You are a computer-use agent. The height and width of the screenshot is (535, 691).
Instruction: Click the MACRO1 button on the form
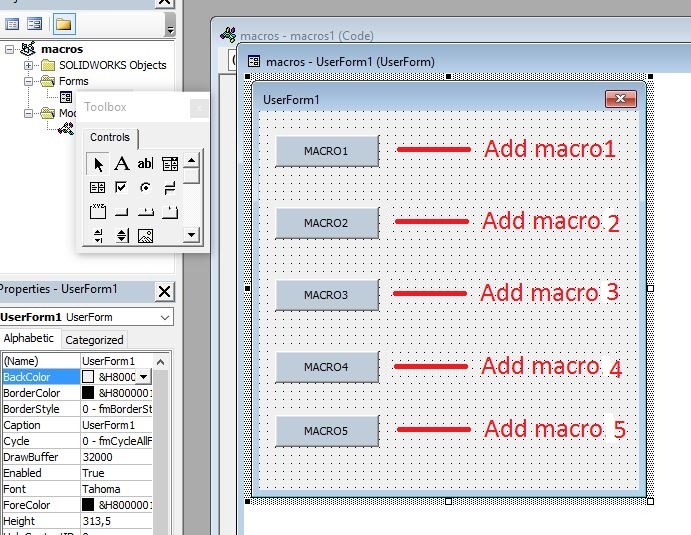pyautogui.click(x=327, y=151)
